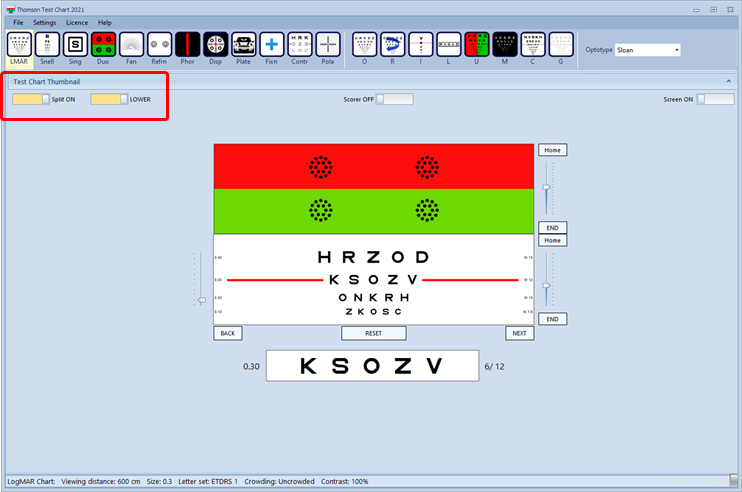
Task: Click the NEXT button
Action: tap(518, 333)
